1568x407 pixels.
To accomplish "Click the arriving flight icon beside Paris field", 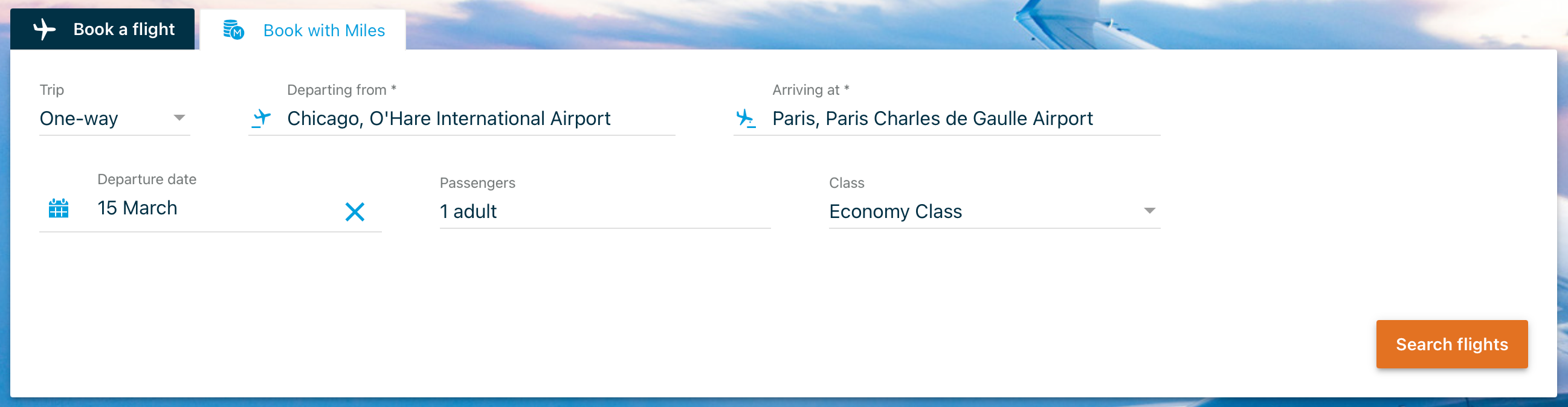I will click(x=747, y=118).
